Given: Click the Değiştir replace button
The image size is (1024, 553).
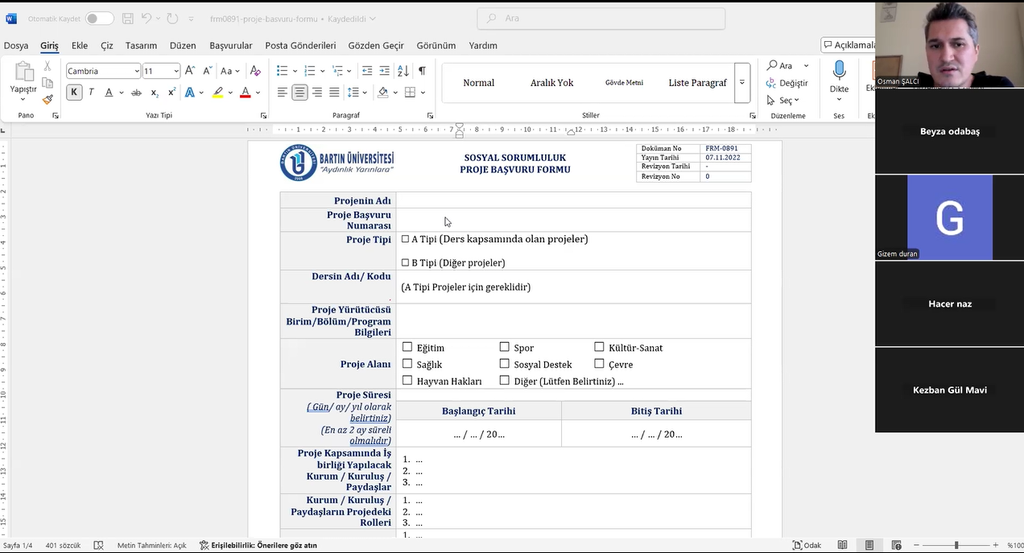Looking at the screenshot, I should coord(787,83).
